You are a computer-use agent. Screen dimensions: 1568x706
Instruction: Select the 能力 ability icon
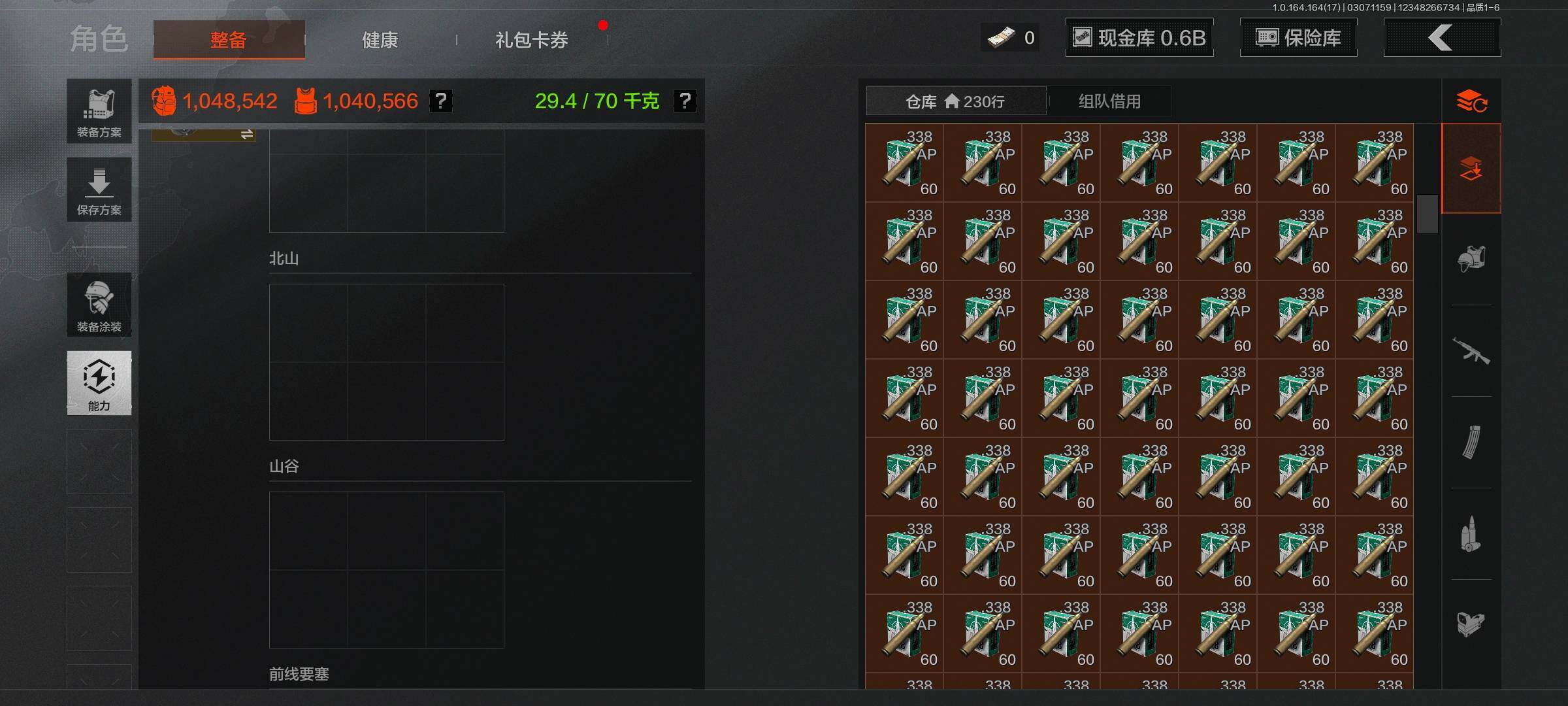coord(99,383)
